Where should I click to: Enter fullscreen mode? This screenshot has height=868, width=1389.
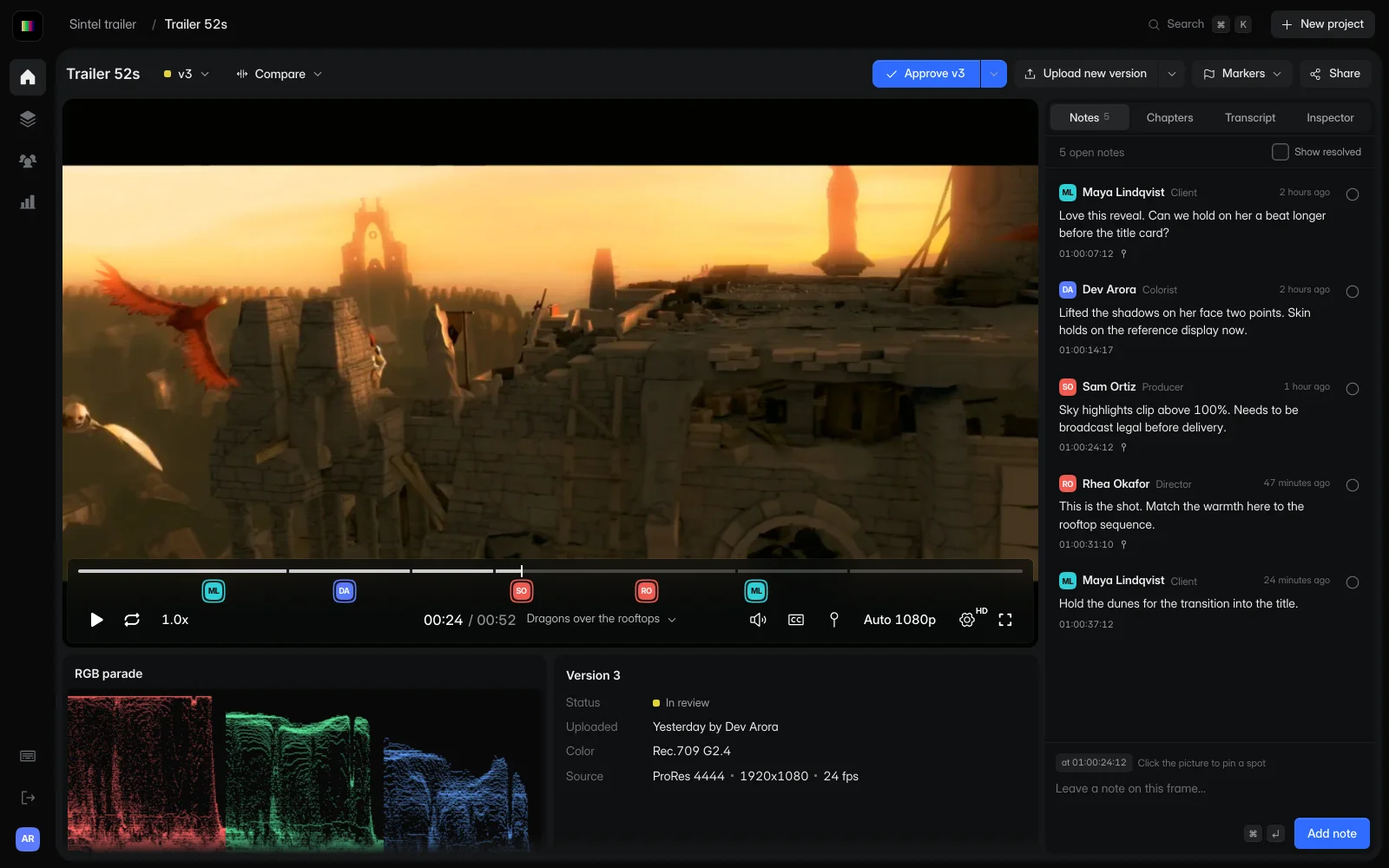tap(1005, 620)
